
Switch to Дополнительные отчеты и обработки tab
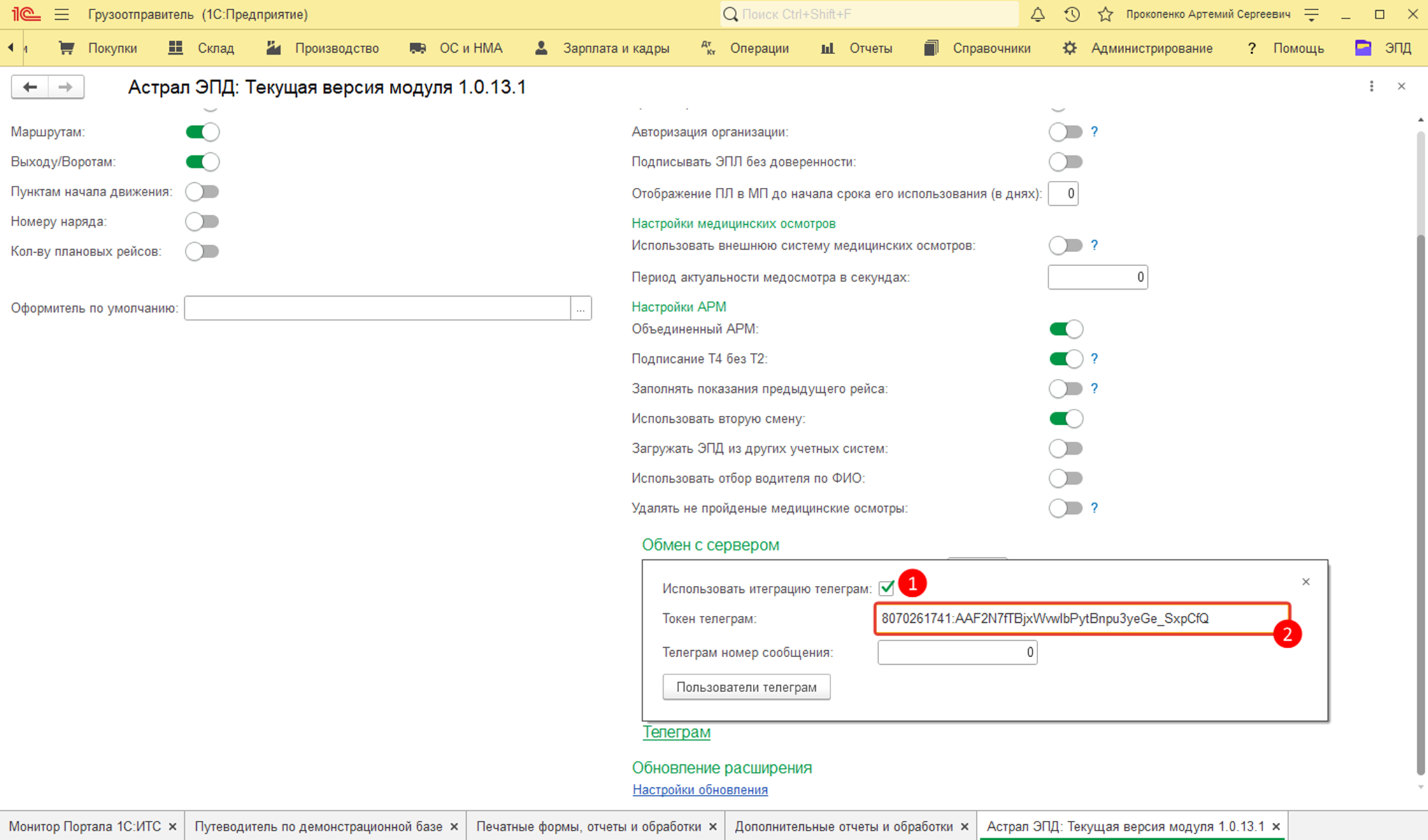[843, 826]
